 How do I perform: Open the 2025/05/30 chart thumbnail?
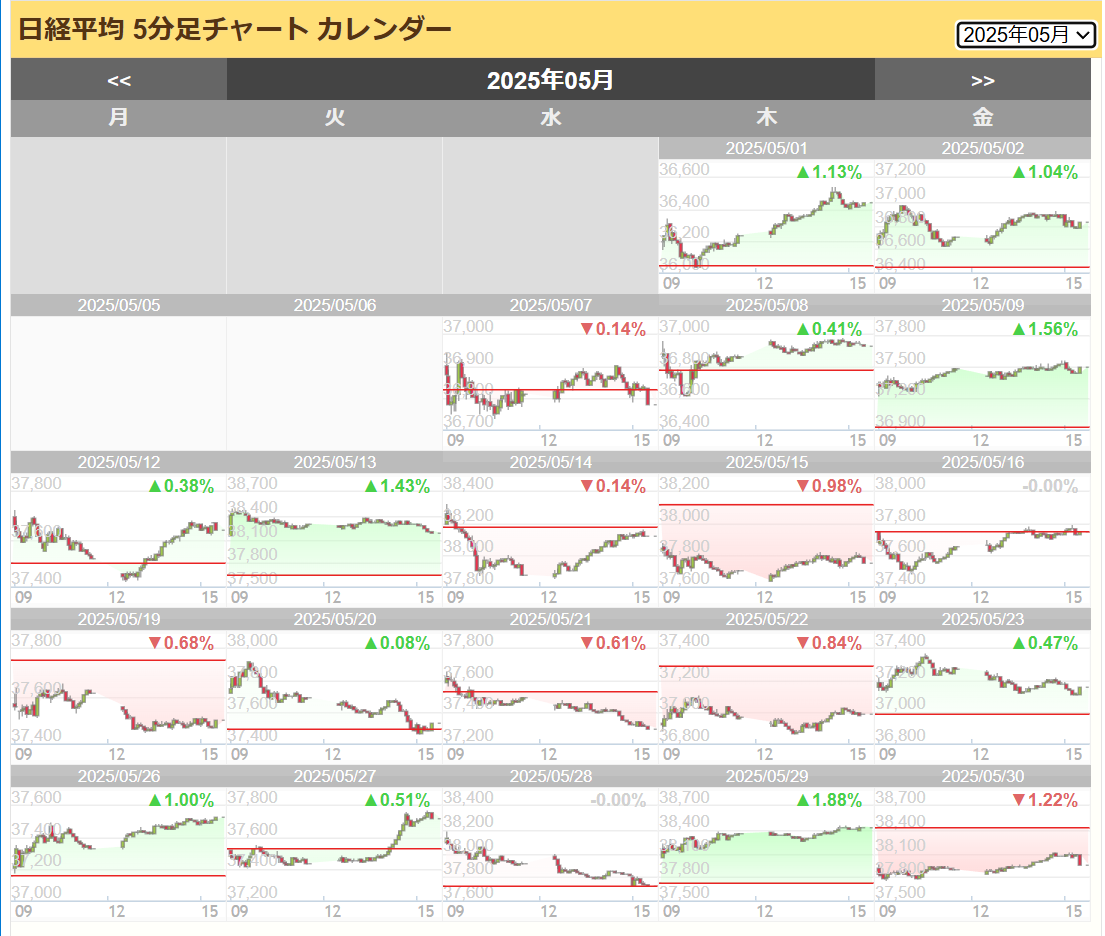click(982, 854)
